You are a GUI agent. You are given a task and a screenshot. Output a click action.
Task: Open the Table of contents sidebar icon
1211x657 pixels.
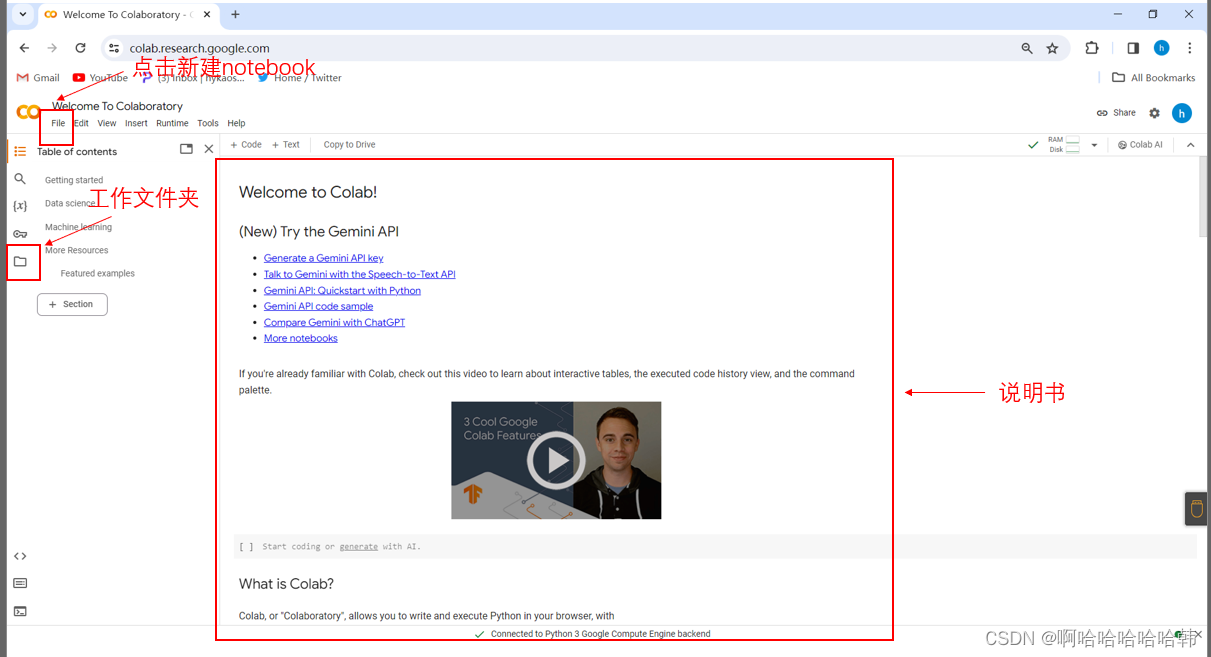pyautogui.click(x=20, y=151)
